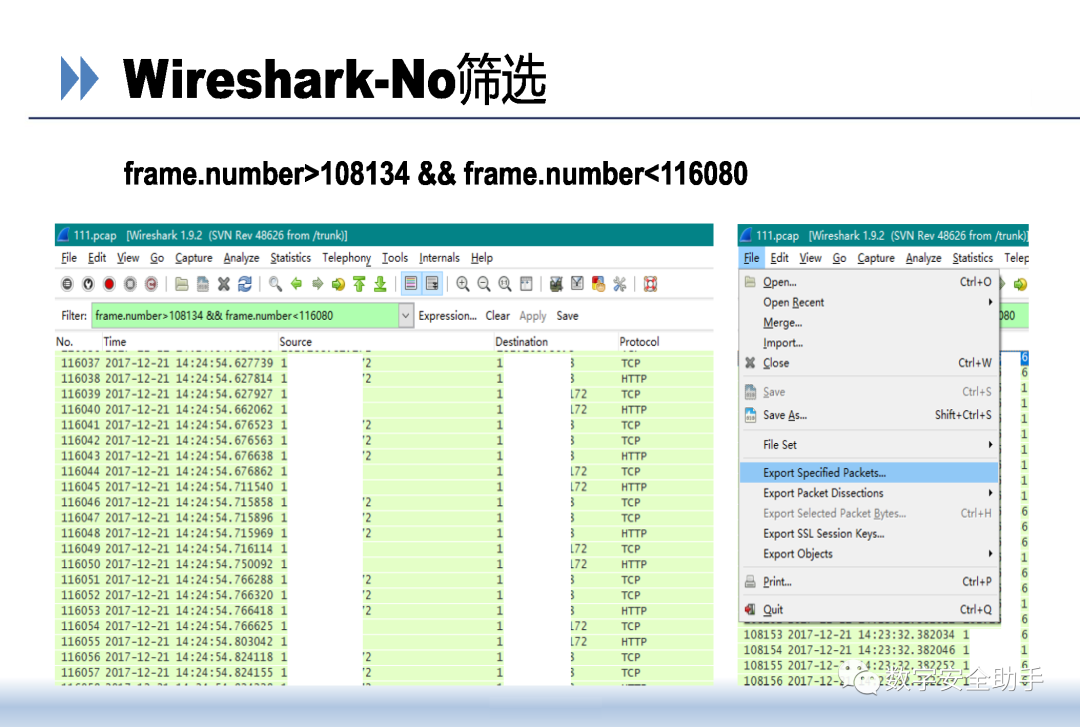Image resolution: width=1080 pixels, height=727 pixels.
Task: Jump to the first packet icon
Action: point(359,284)
